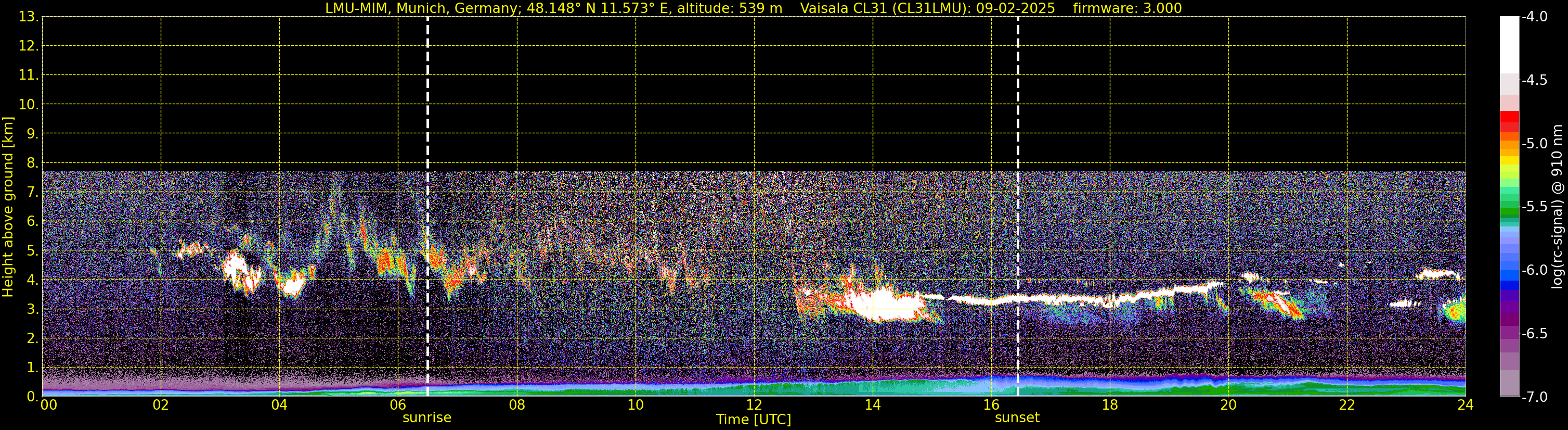This screenshot has width=1568, height=430.
Task: Click the '-5.5' colorbar tick label
Action: pos(1534,207)
